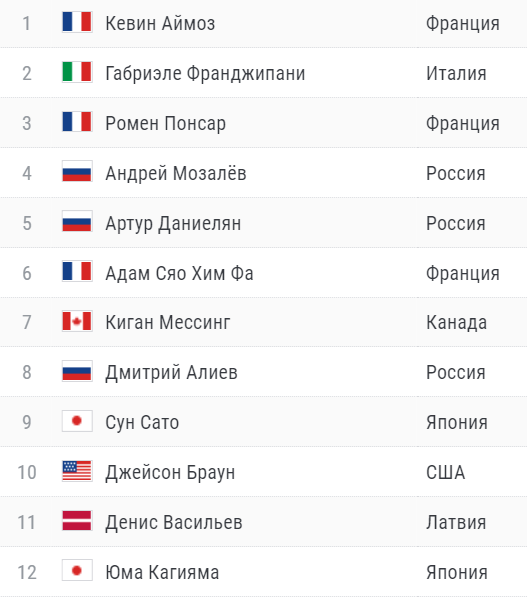The height and width of the screenshot is (604, 527).
Task: Click the Canadian flag beside Киган Мессинг
Action: (77, 321)
